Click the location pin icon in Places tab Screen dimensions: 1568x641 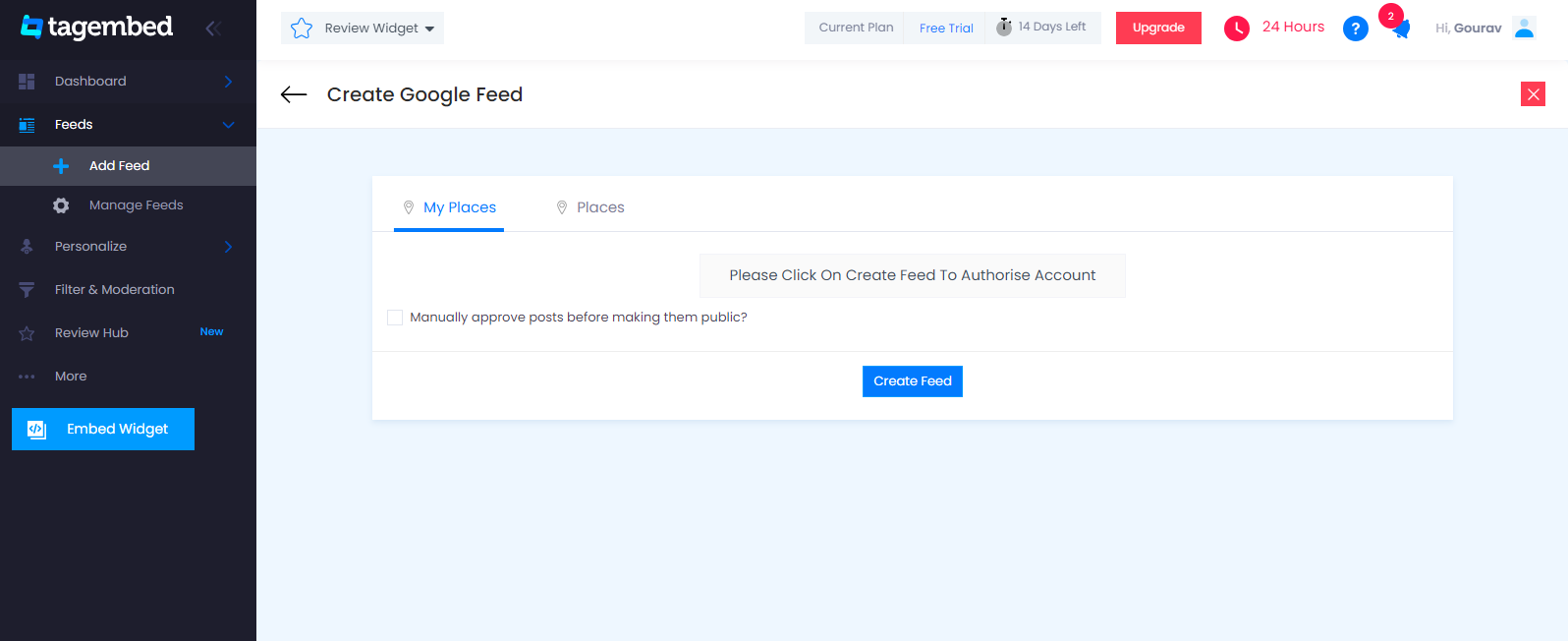point(562,207)
